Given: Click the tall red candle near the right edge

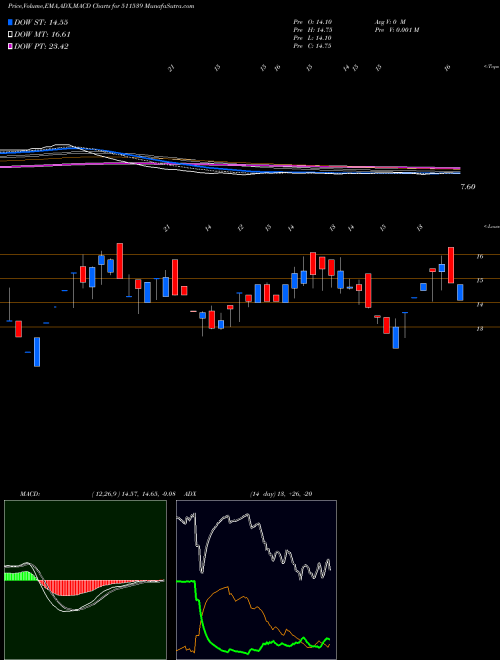Looking at the screenshot, I should [451, 265].
